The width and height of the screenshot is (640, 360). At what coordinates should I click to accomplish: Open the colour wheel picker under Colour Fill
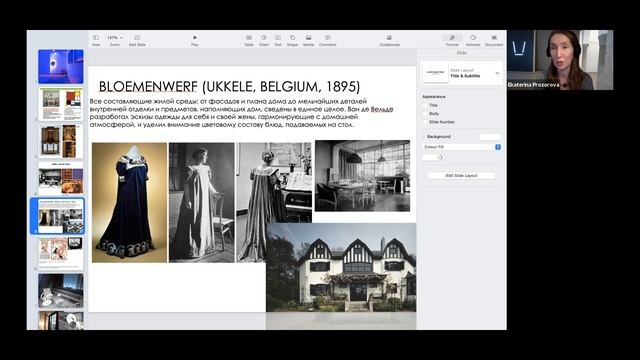coord(440,157)
